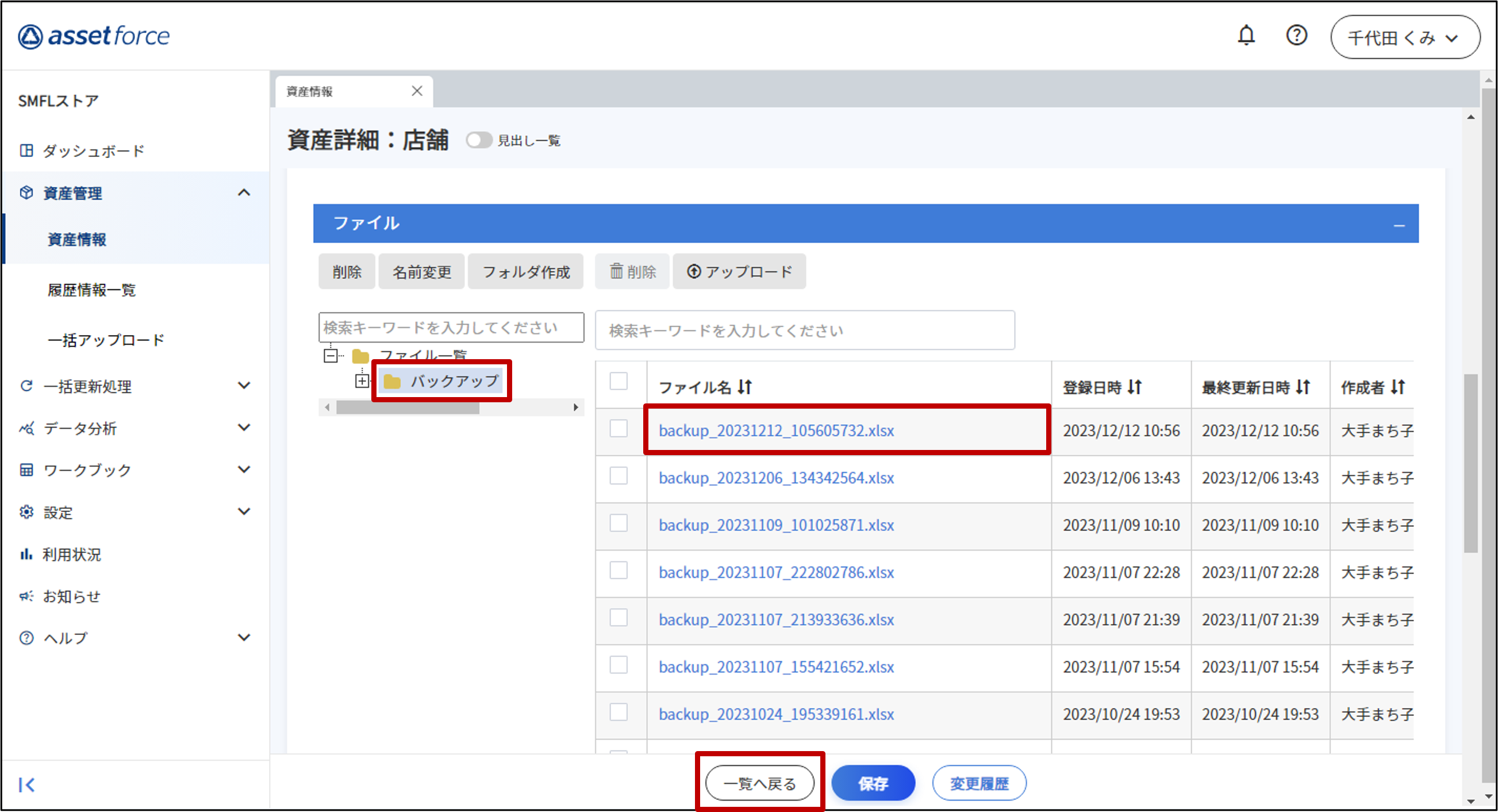Click the sidebar collapse arrow icon
The width and height of the screenshot is (1498, 812).
coord(27,784)
